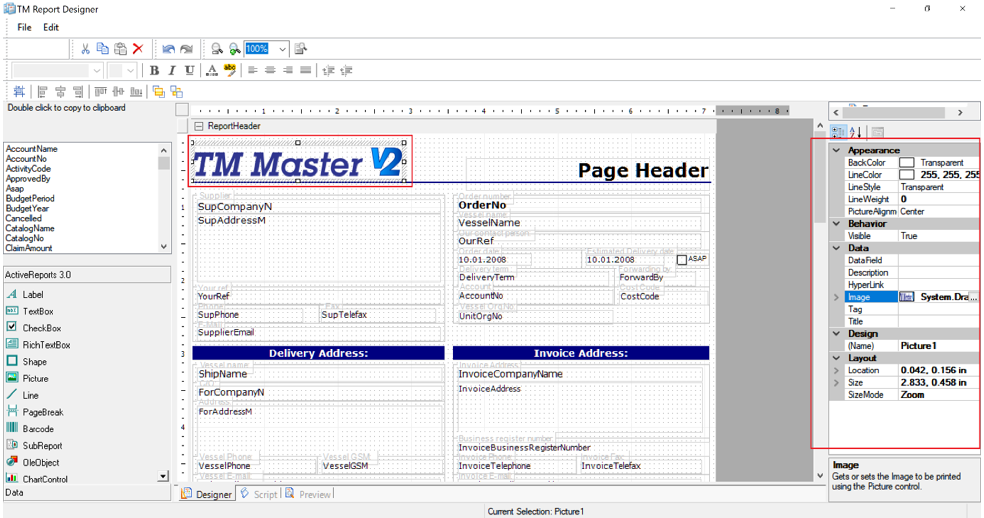Collapse the Appearance property category
This screenshot has width=984, height=518.
[836, 151]
